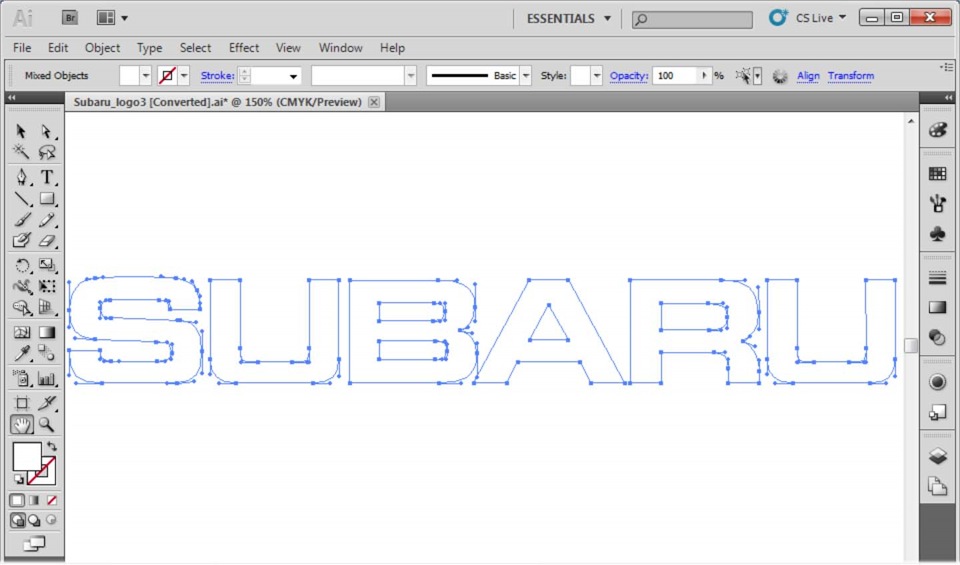Choose the Eyedropper tool
This screenshot has width=960, height=565.
pos(21,353)
